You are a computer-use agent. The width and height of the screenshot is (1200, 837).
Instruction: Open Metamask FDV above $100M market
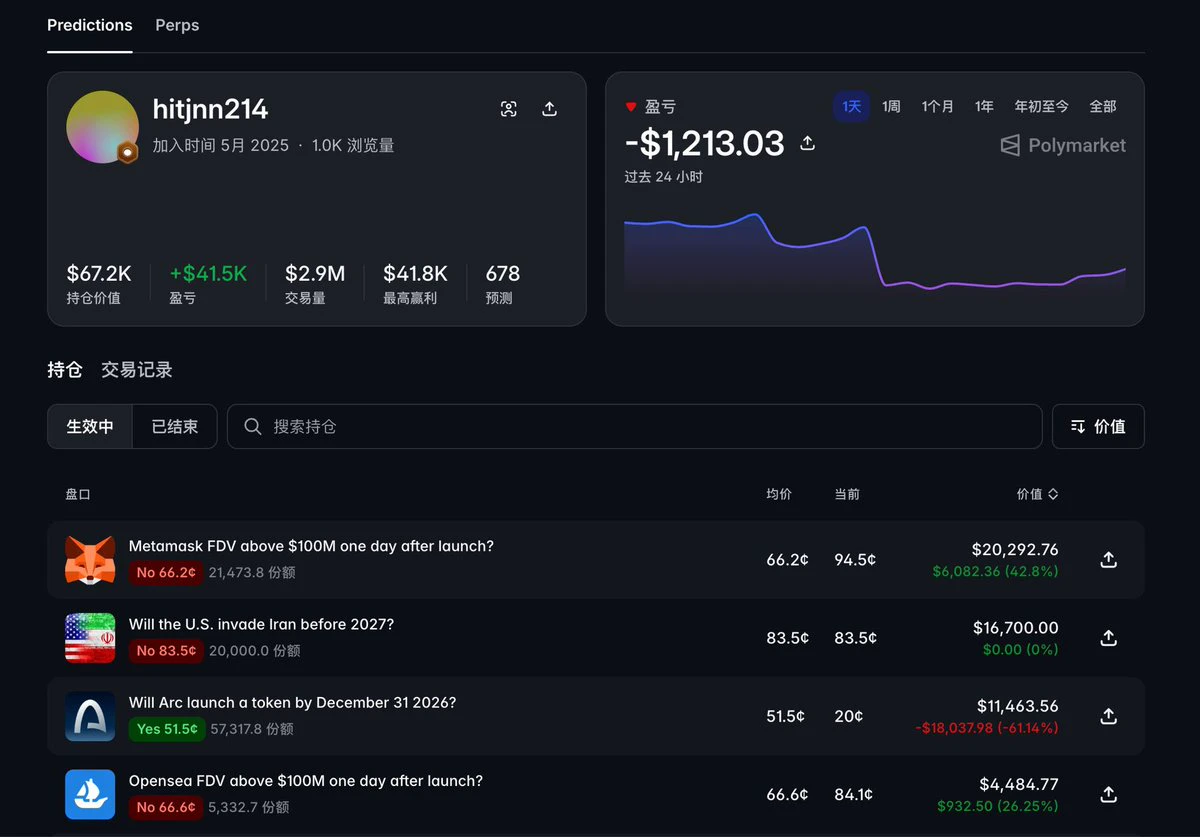tap(311, 546)
